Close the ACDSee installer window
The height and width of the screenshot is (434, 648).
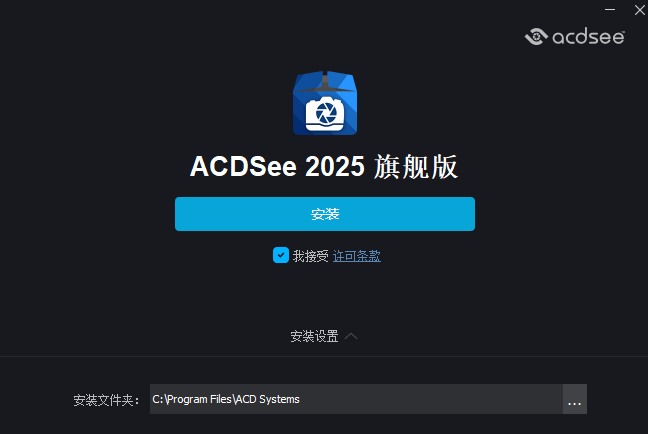coord(639,10)
